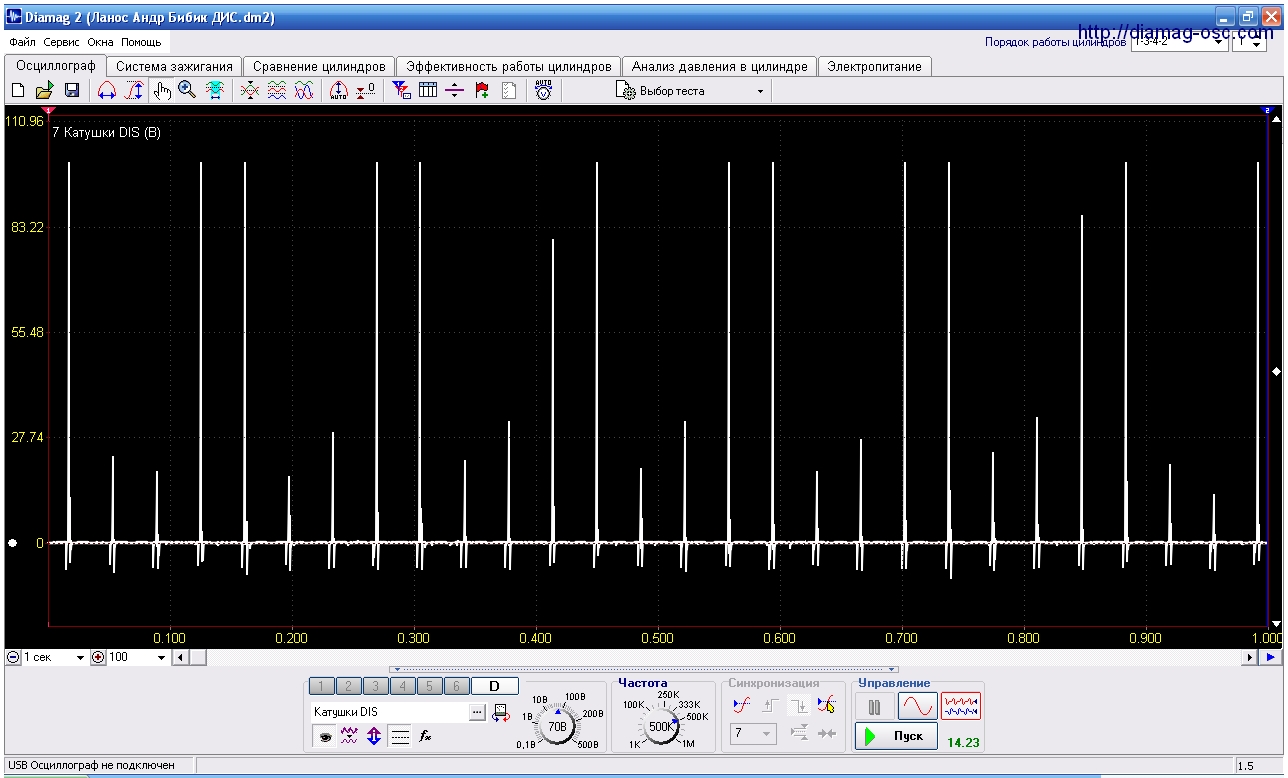Toggle the horizontal lines display button

pos(400,737)
